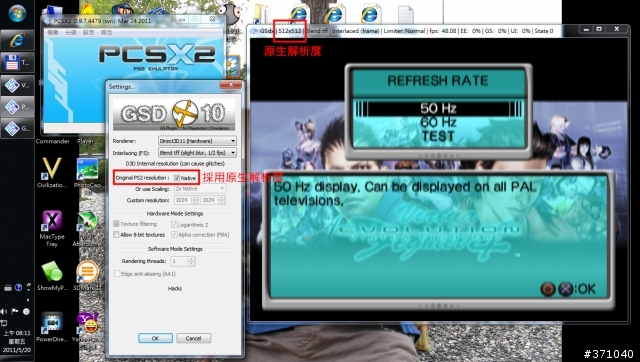The width and height of the screenshot is (640, 362).
Task: Click the second Custom resolution height stepper
Action: coord(221,200)
